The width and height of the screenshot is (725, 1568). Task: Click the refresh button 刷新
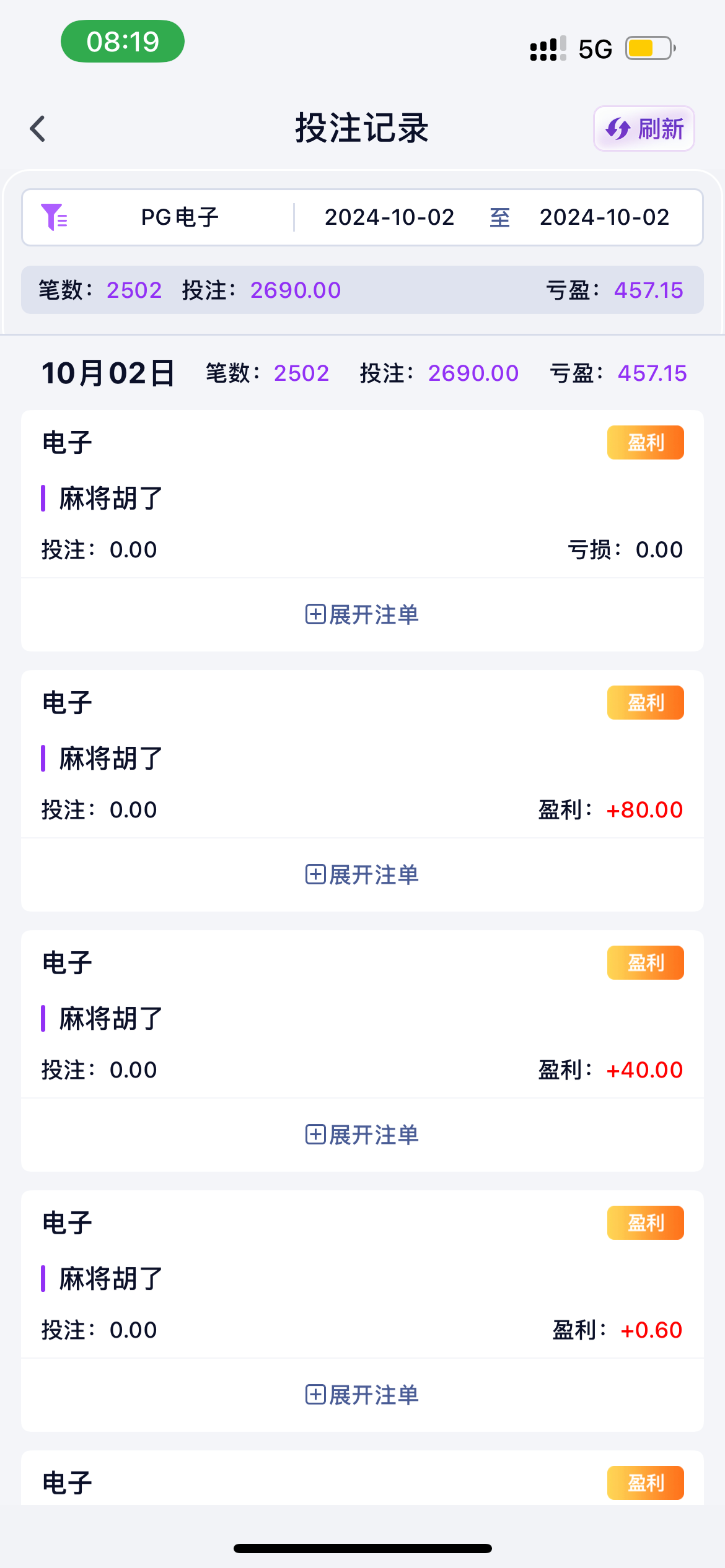[644, 129]
